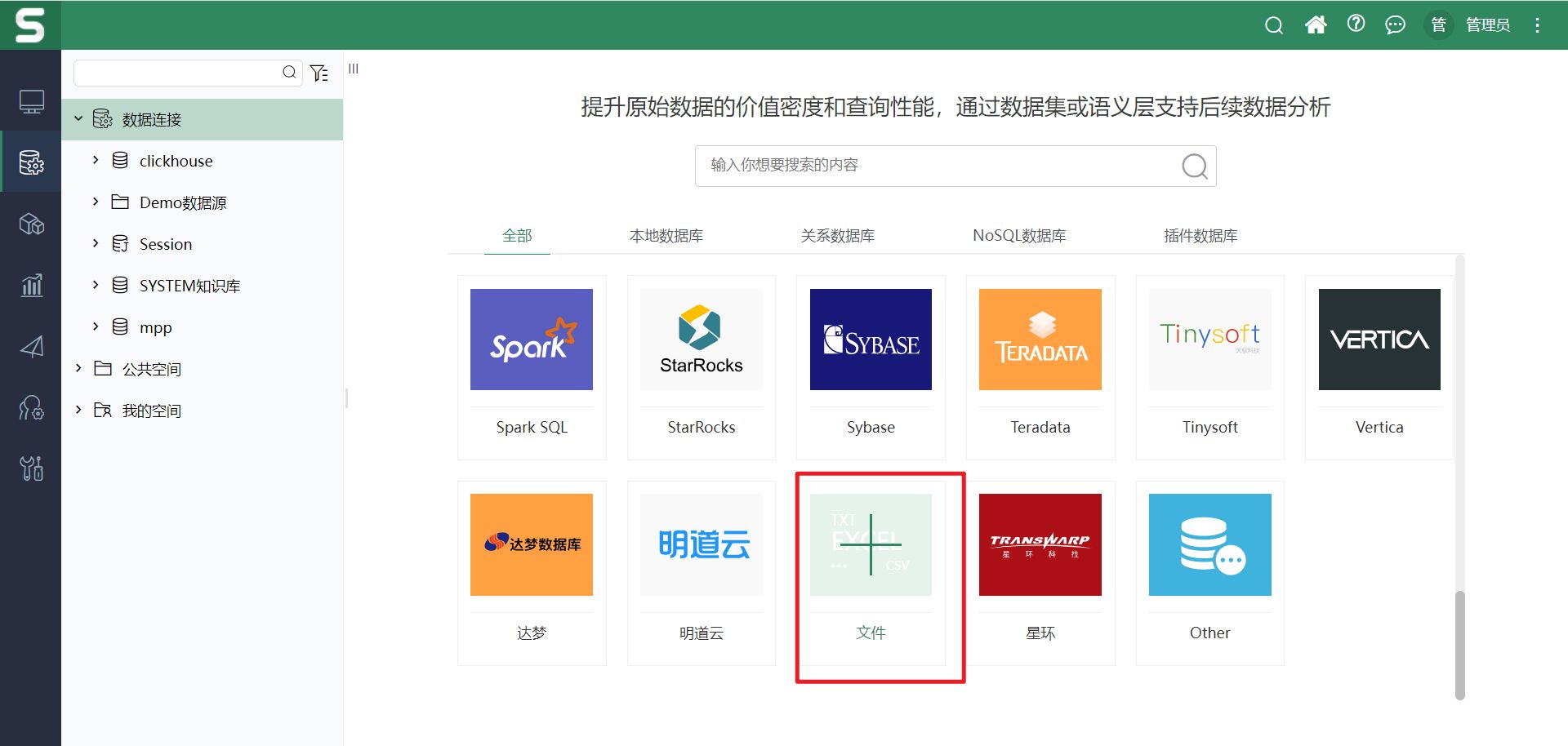Expand the Session node
The height and width of the screenshot is (746, 1568).
pos(96,244)
